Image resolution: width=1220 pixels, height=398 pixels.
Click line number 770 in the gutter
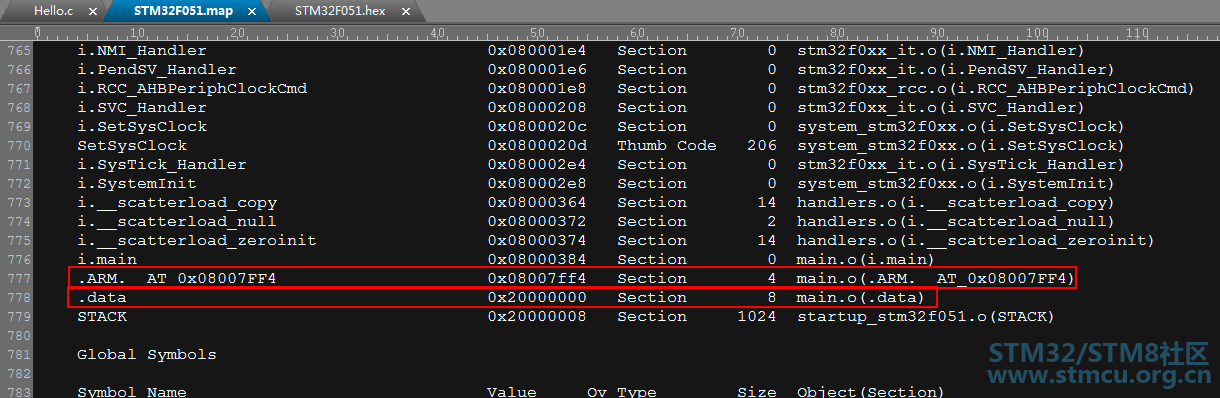tap(18, 145)
